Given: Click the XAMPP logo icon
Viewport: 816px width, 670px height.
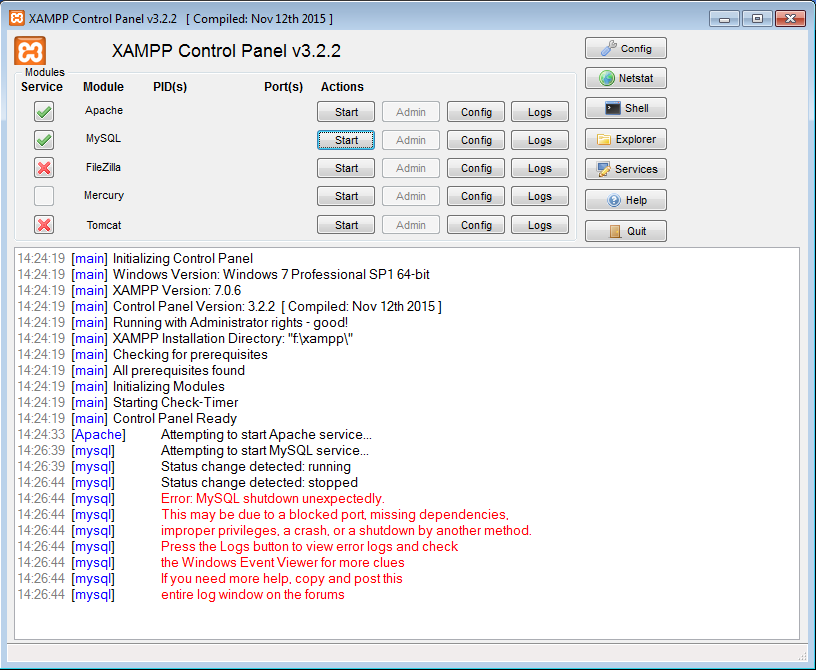Looking at the screenshot, I should tap(30, 51).
